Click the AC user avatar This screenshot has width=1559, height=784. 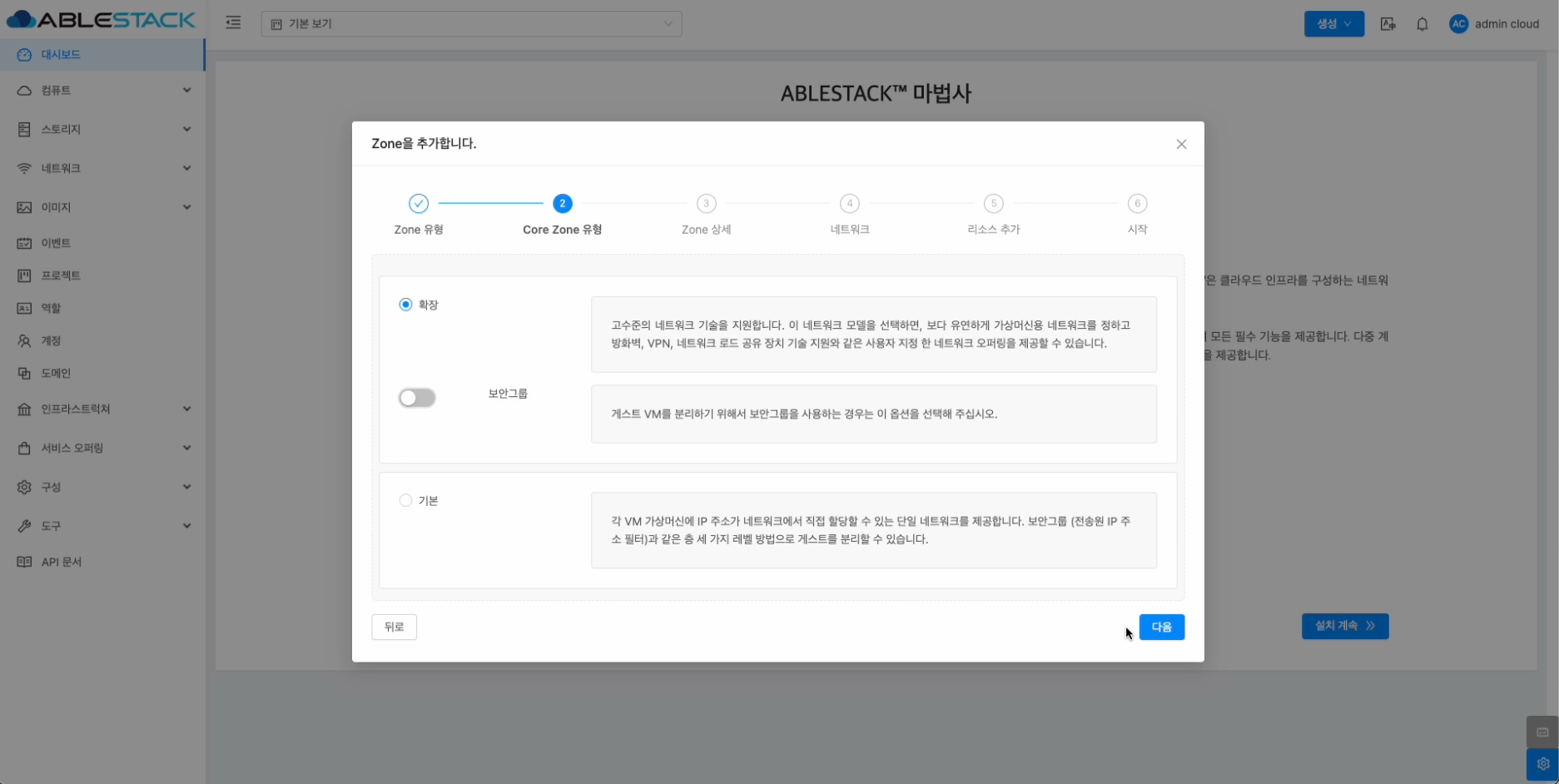pos(1458,24)
